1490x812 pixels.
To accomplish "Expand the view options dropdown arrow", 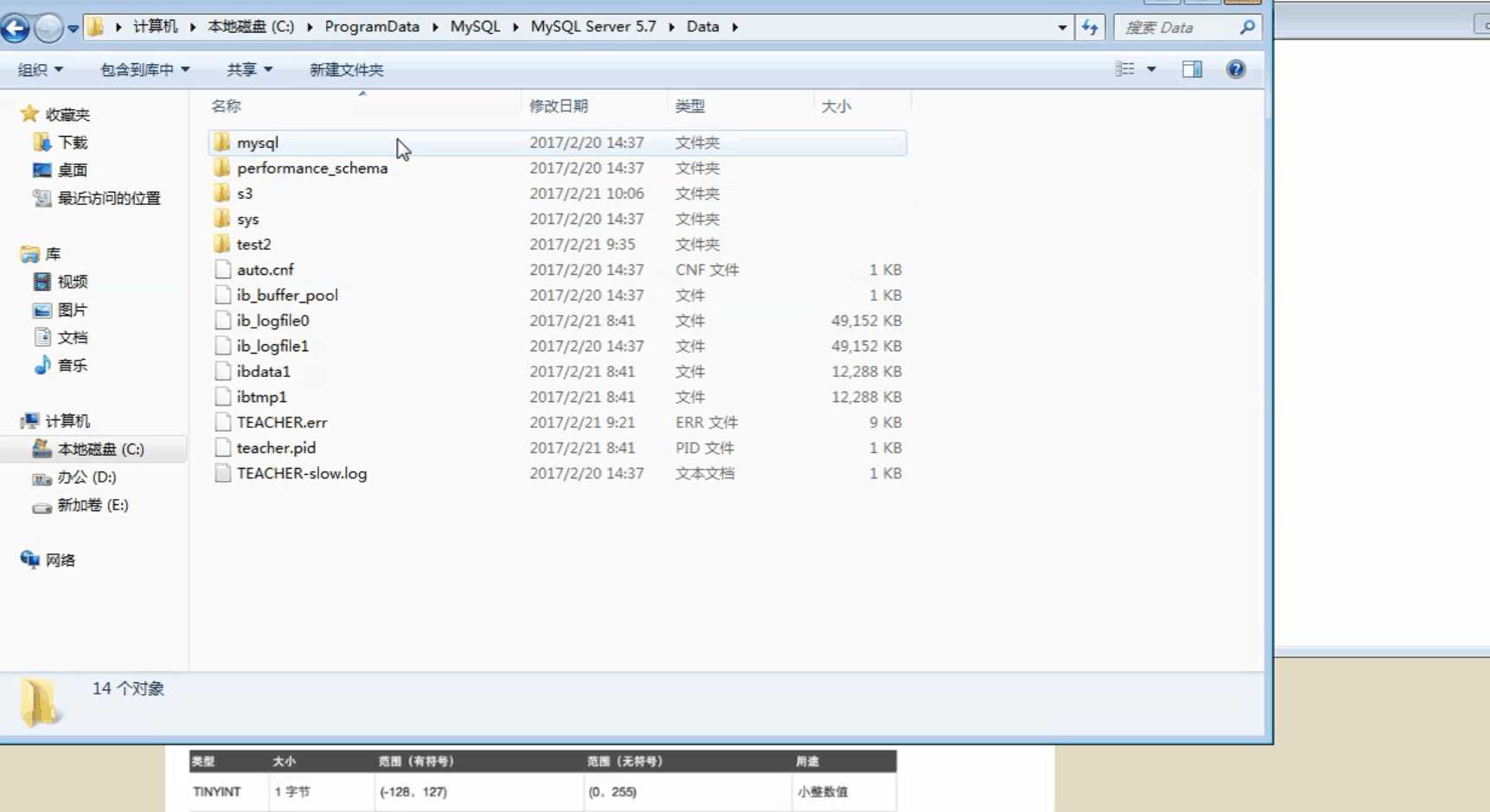I will point(1151,69).
